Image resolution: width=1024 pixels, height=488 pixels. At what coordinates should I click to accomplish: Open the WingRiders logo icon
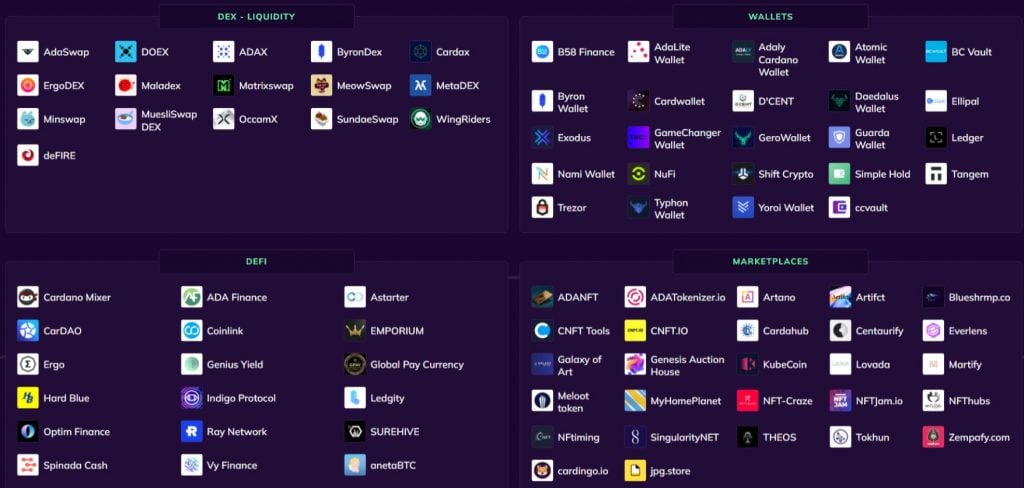pos(421,119)
